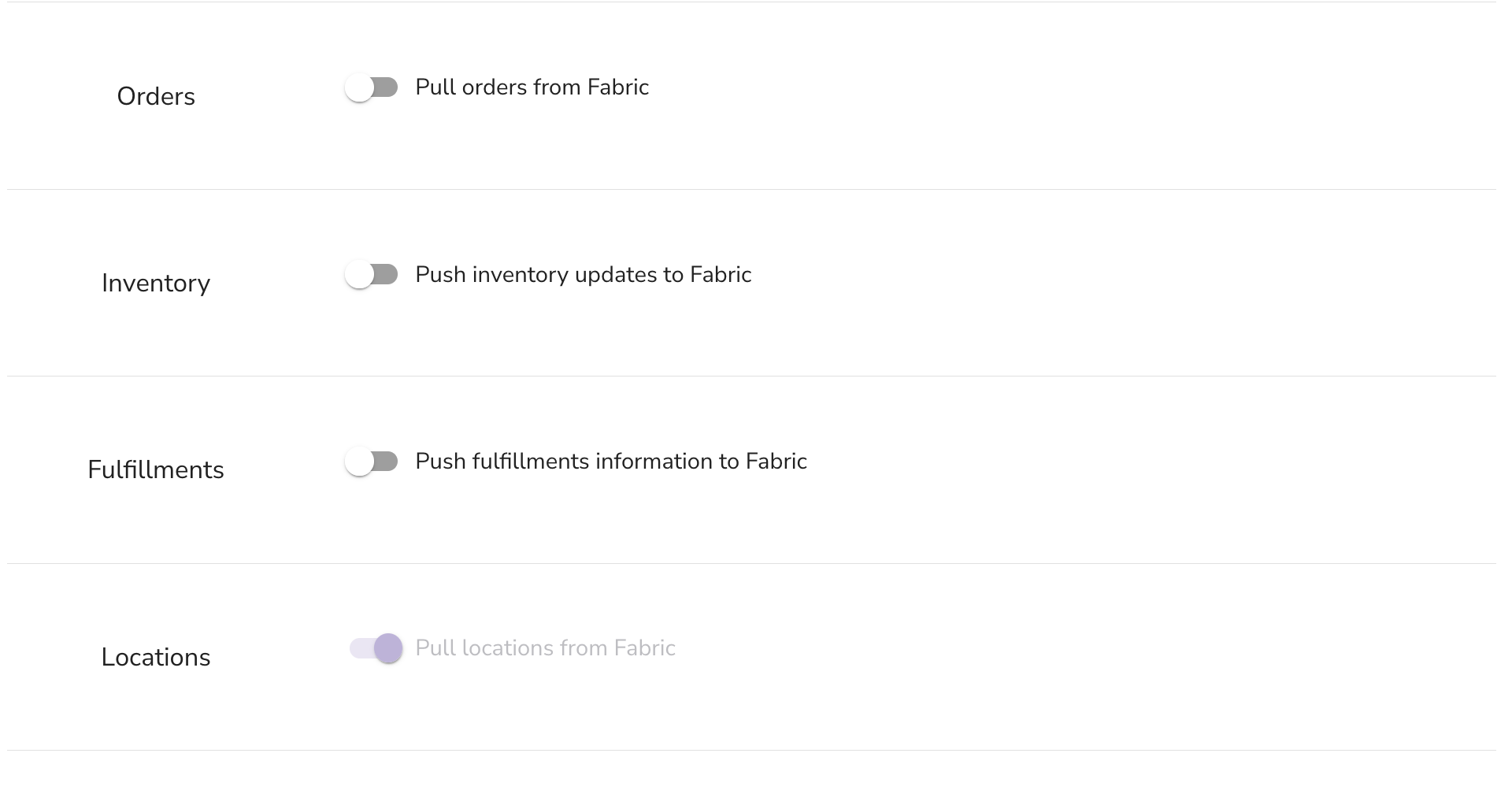Click "Push fulfillments information to Fabric" label text
The image size is (1512, 805).
(x=610, y=462)
